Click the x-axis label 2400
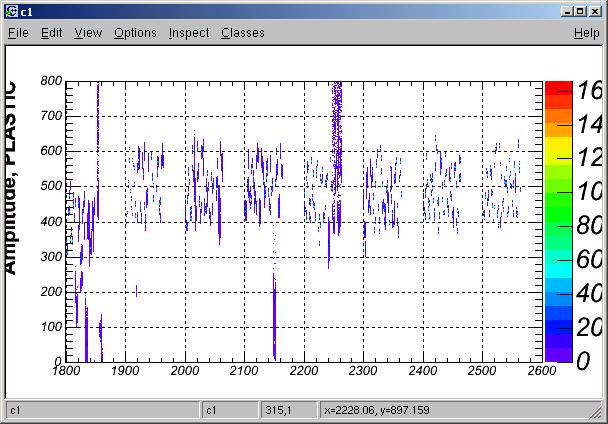This screenshot has width=608, height=424. [423, 371]
